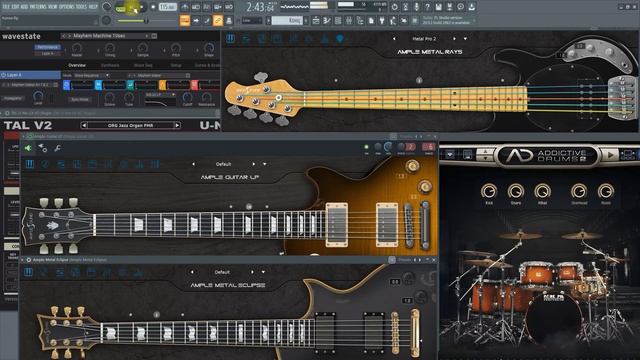
Task: Open the mixer icon in toolbar
Action: point(349,20)
